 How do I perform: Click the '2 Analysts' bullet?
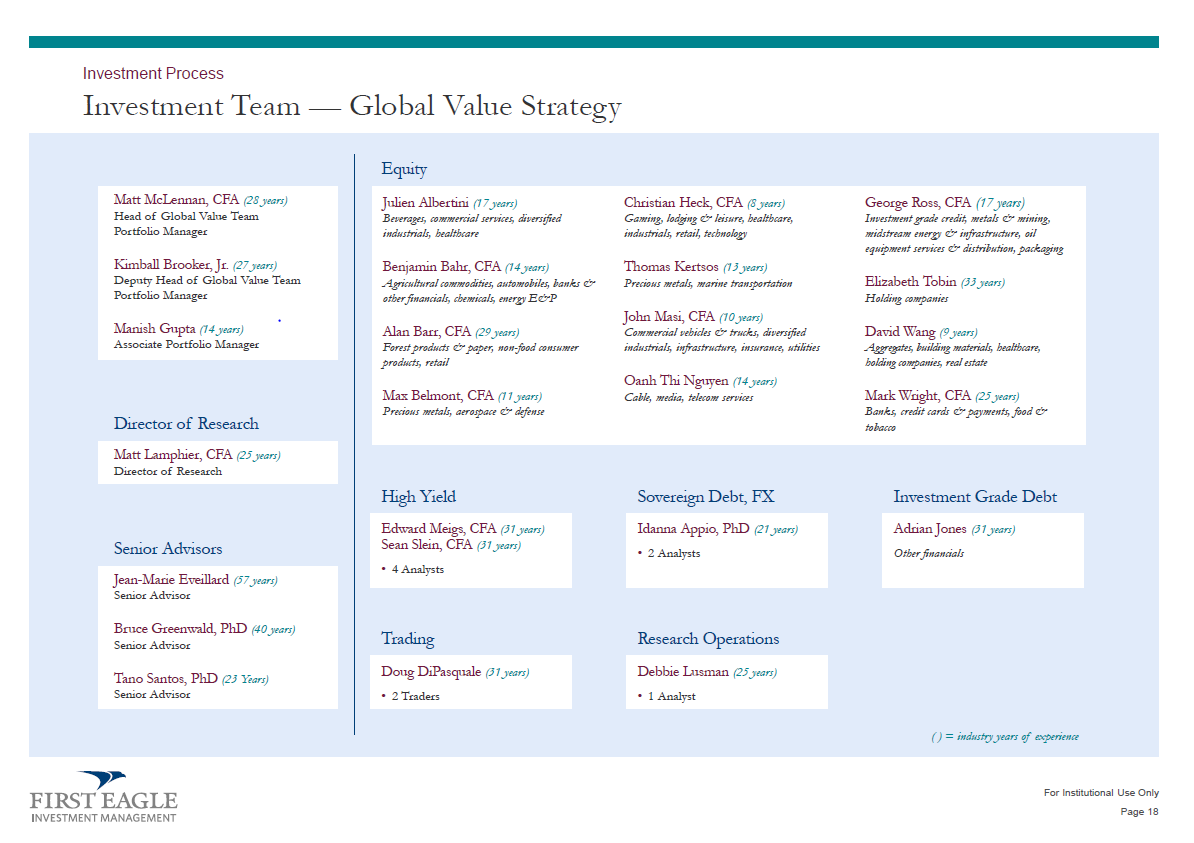coord(669,554)
